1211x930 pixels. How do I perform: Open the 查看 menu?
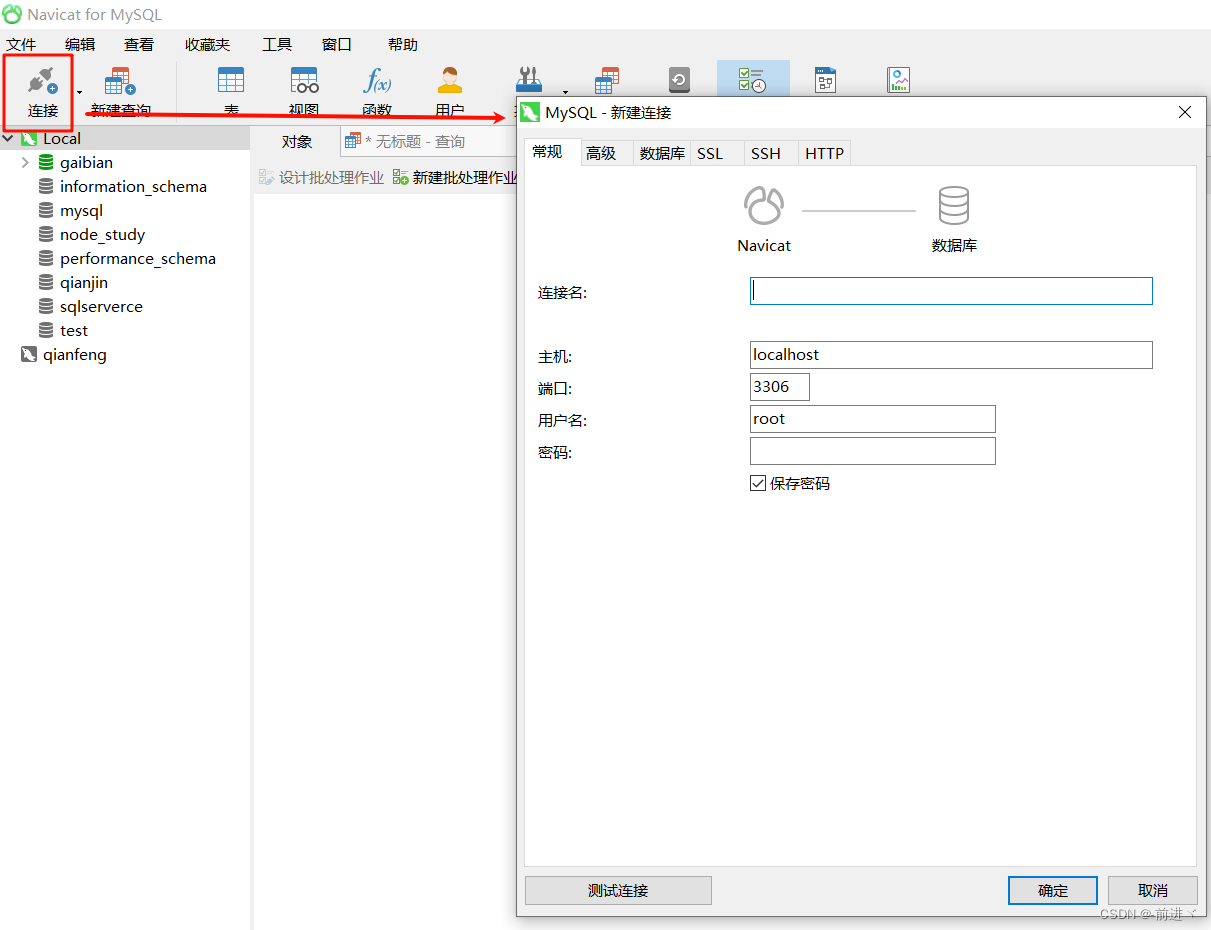pyautogui.click(x=139, y=44)
